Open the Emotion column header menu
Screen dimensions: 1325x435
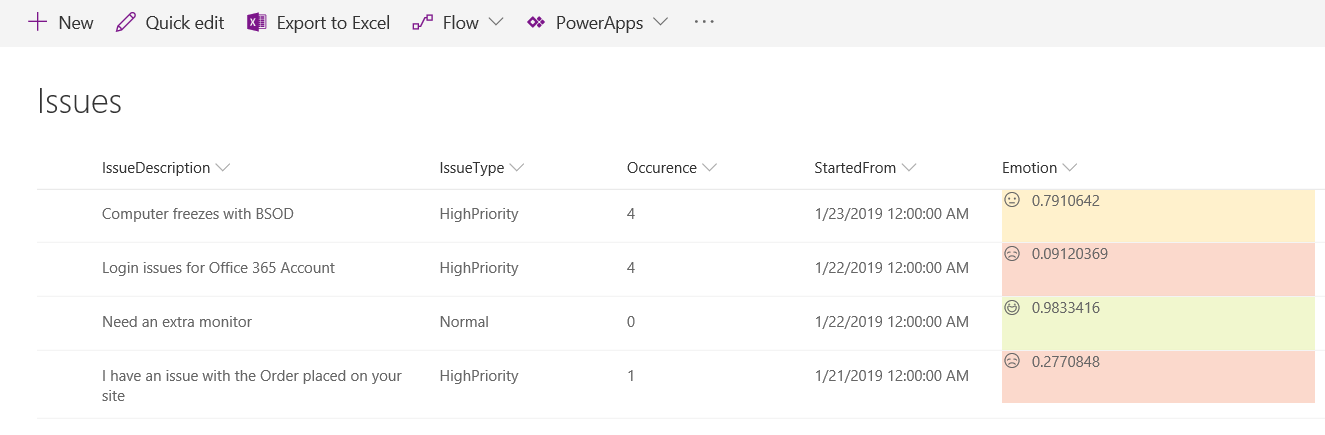1070,168
